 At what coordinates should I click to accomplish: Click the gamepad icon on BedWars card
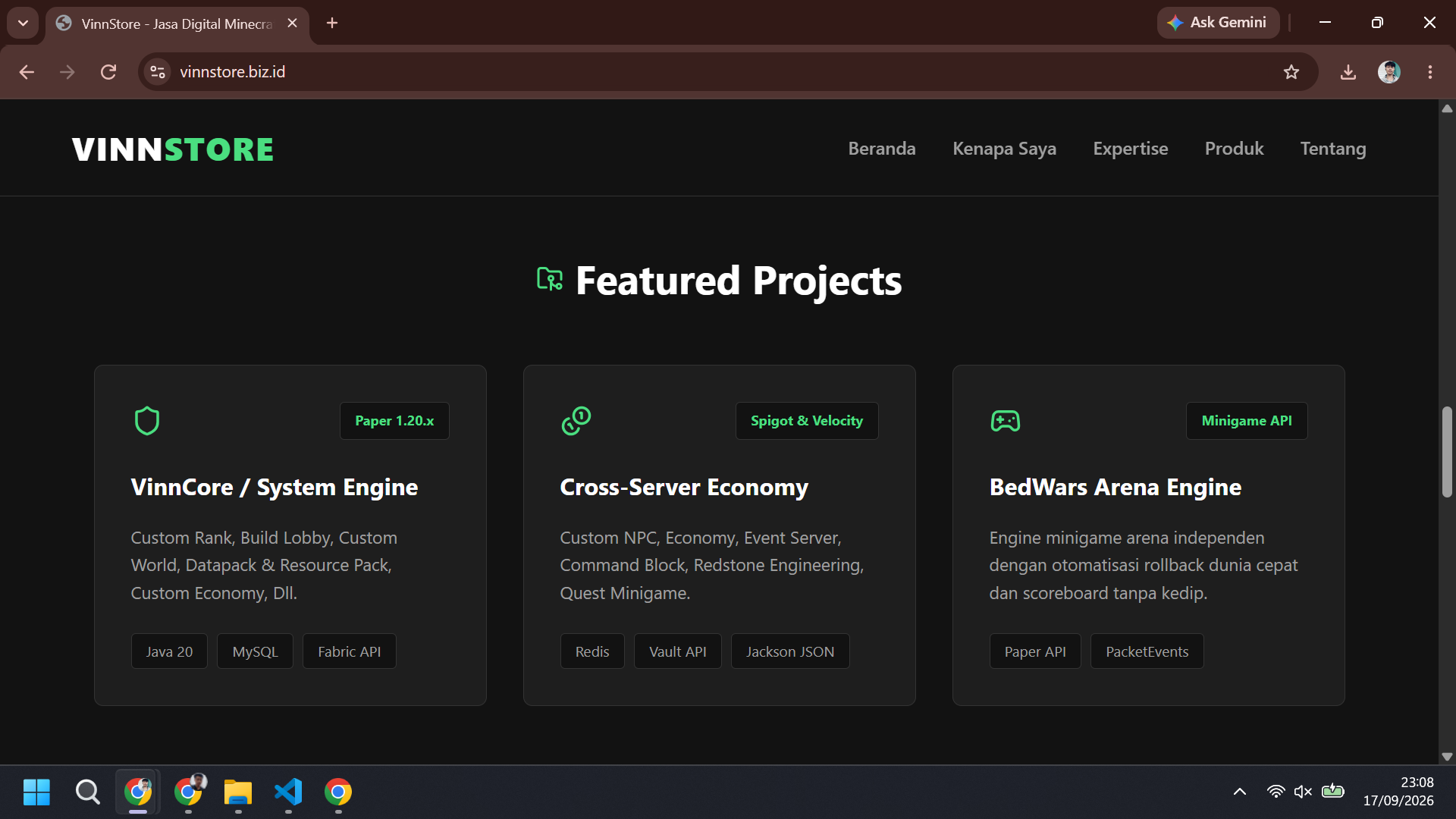click(1006, 421)
